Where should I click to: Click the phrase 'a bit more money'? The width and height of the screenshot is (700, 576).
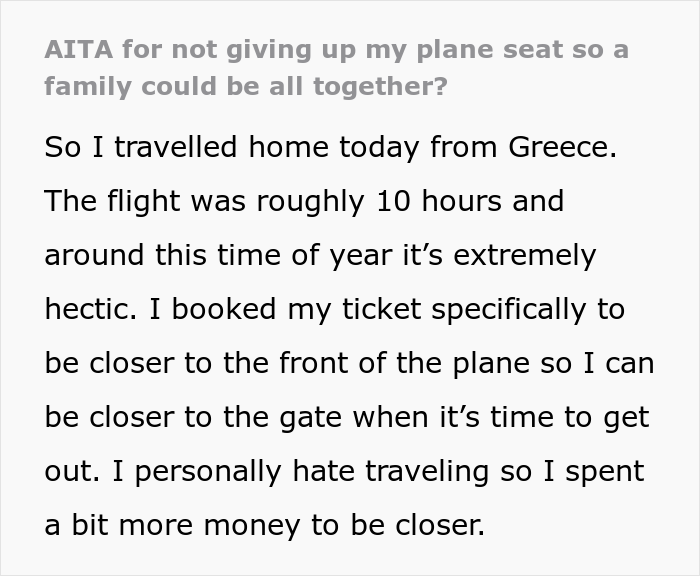click(163, 525)
